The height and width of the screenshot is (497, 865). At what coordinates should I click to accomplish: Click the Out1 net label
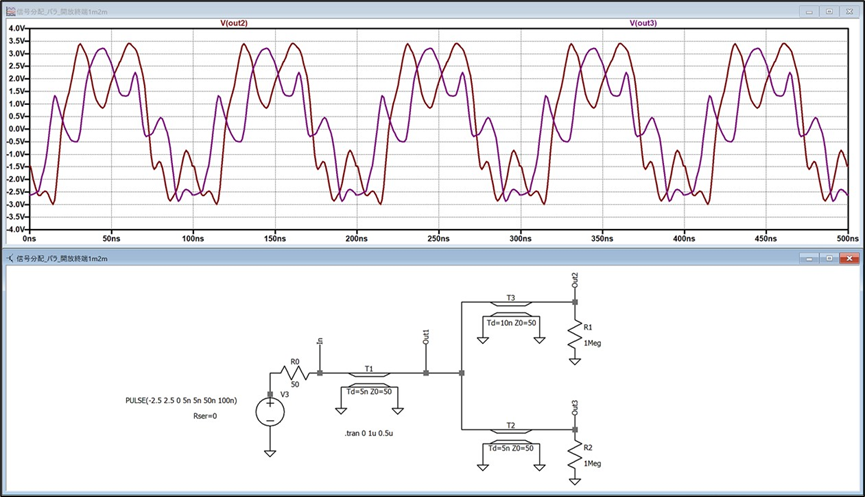(x=426, y=339)
